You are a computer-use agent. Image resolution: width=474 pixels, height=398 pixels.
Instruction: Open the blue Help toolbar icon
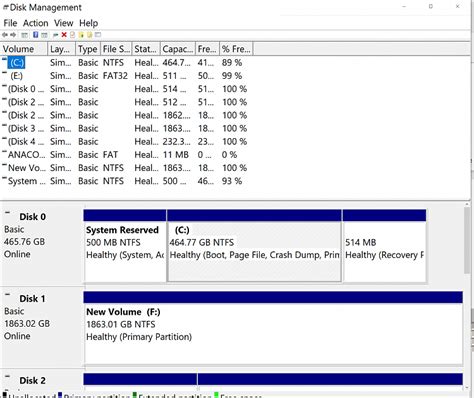point(35,35)
